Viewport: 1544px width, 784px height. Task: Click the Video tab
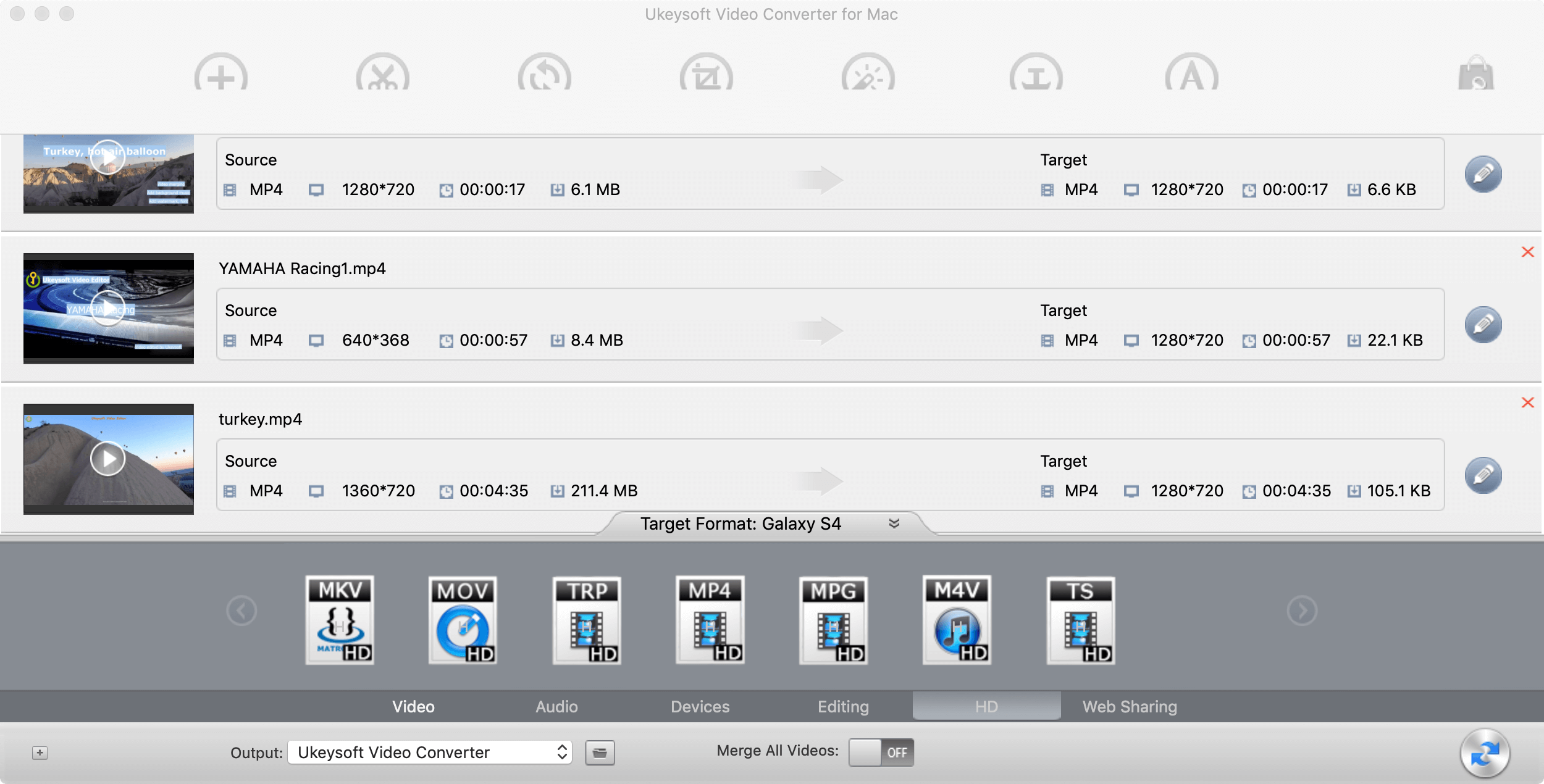[x=414, y=705]
